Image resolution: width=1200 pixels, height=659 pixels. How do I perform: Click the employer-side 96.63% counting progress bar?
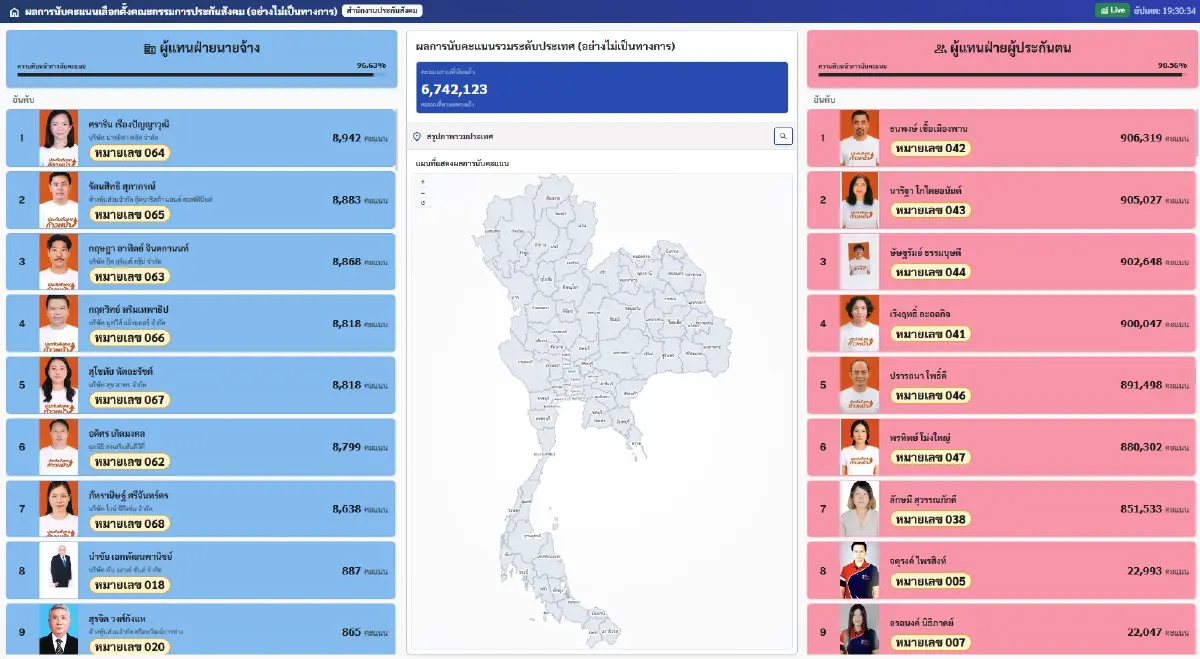pyautogui.click(x=201, y=74)
